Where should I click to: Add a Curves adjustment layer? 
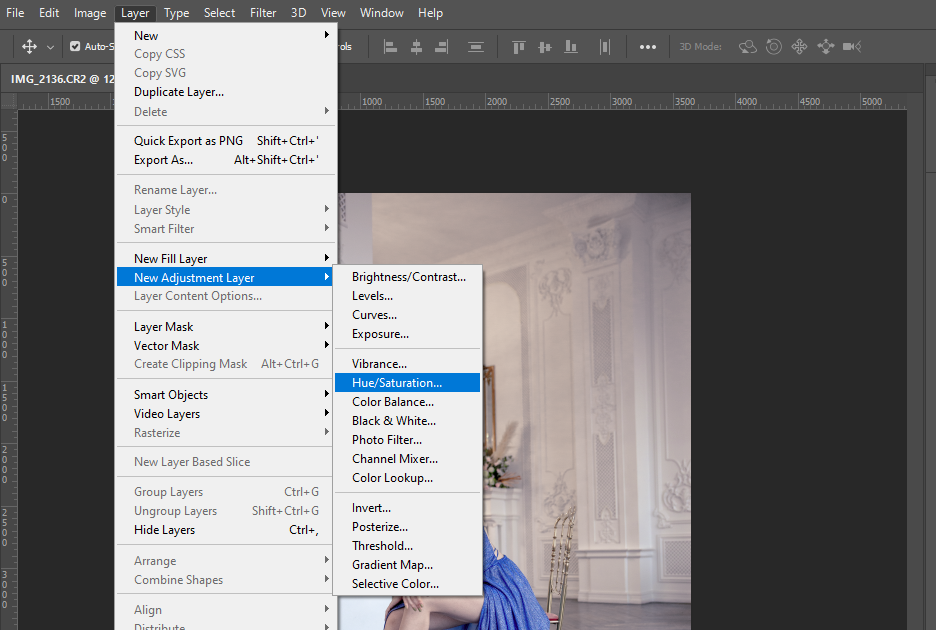408,315
